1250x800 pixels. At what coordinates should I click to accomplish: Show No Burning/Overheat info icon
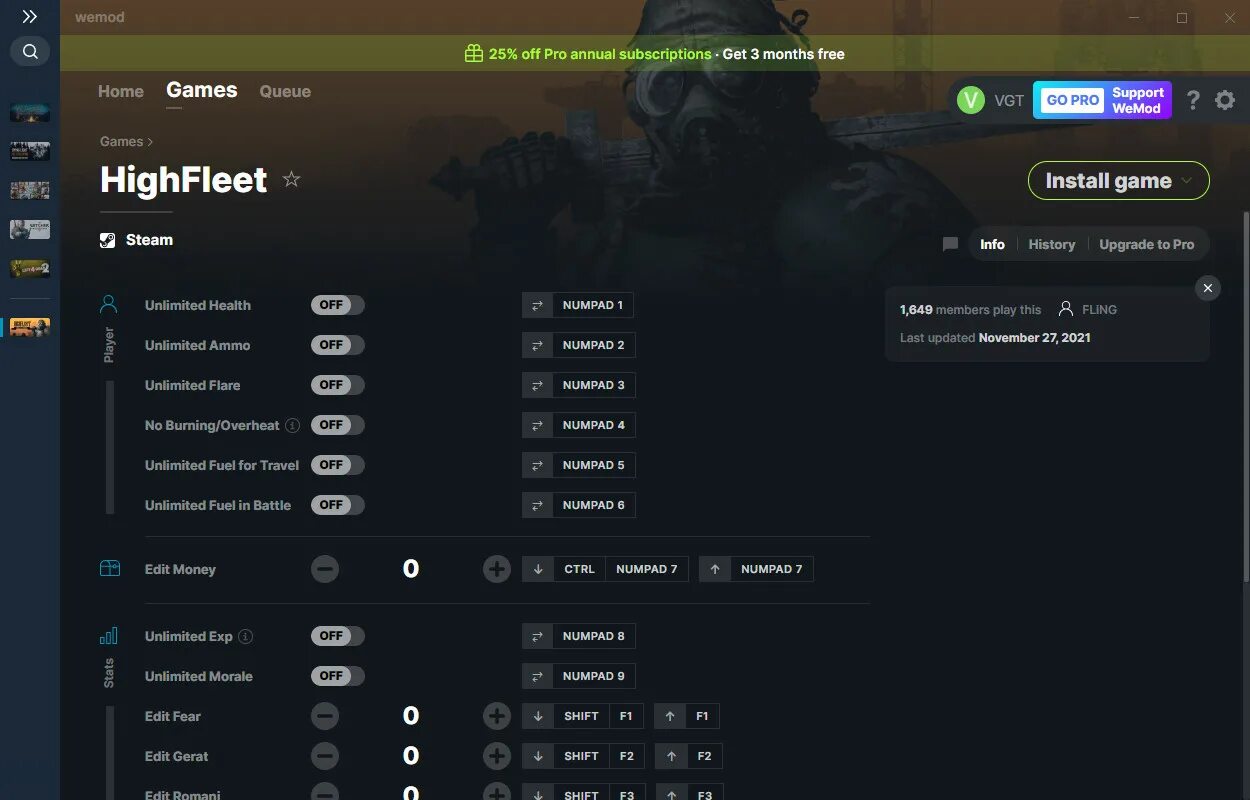(292, 425)
